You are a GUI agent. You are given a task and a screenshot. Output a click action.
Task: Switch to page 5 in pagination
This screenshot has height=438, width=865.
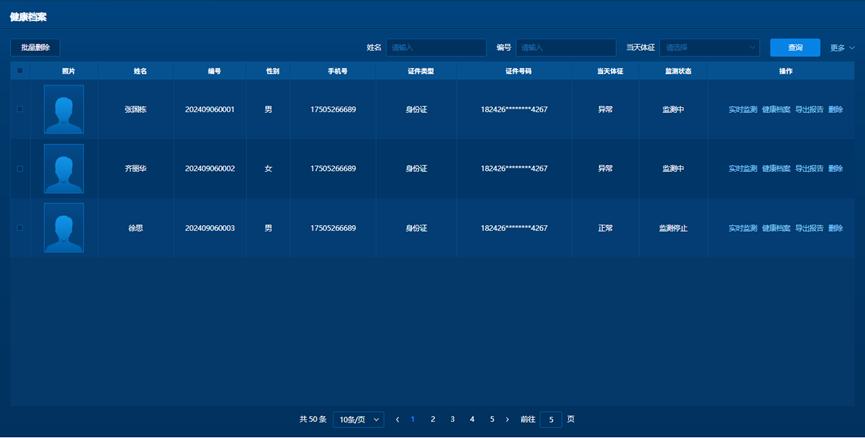[x=491, y=420]
